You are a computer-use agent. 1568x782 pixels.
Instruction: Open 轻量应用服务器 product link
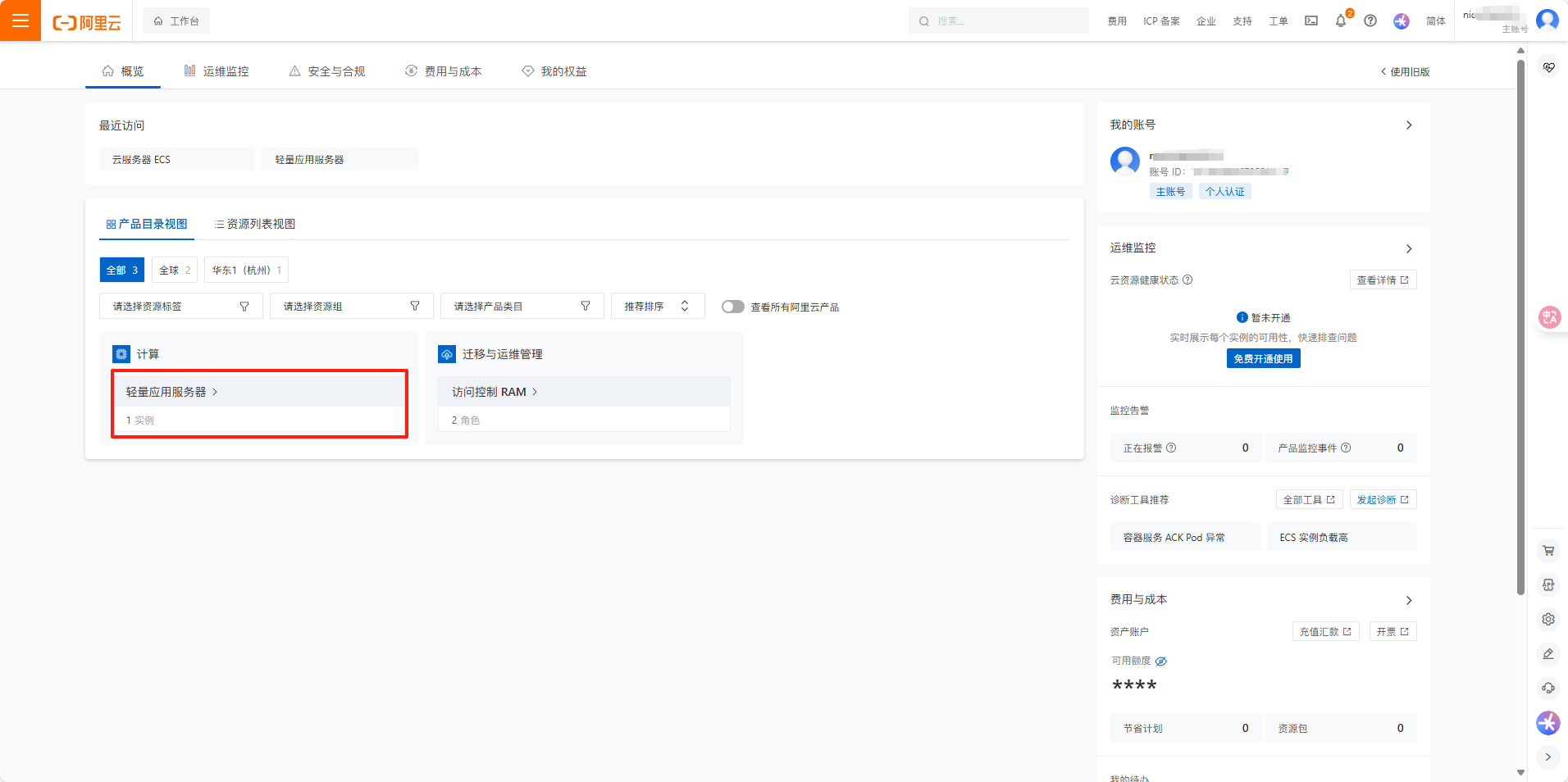pos(172,392)
